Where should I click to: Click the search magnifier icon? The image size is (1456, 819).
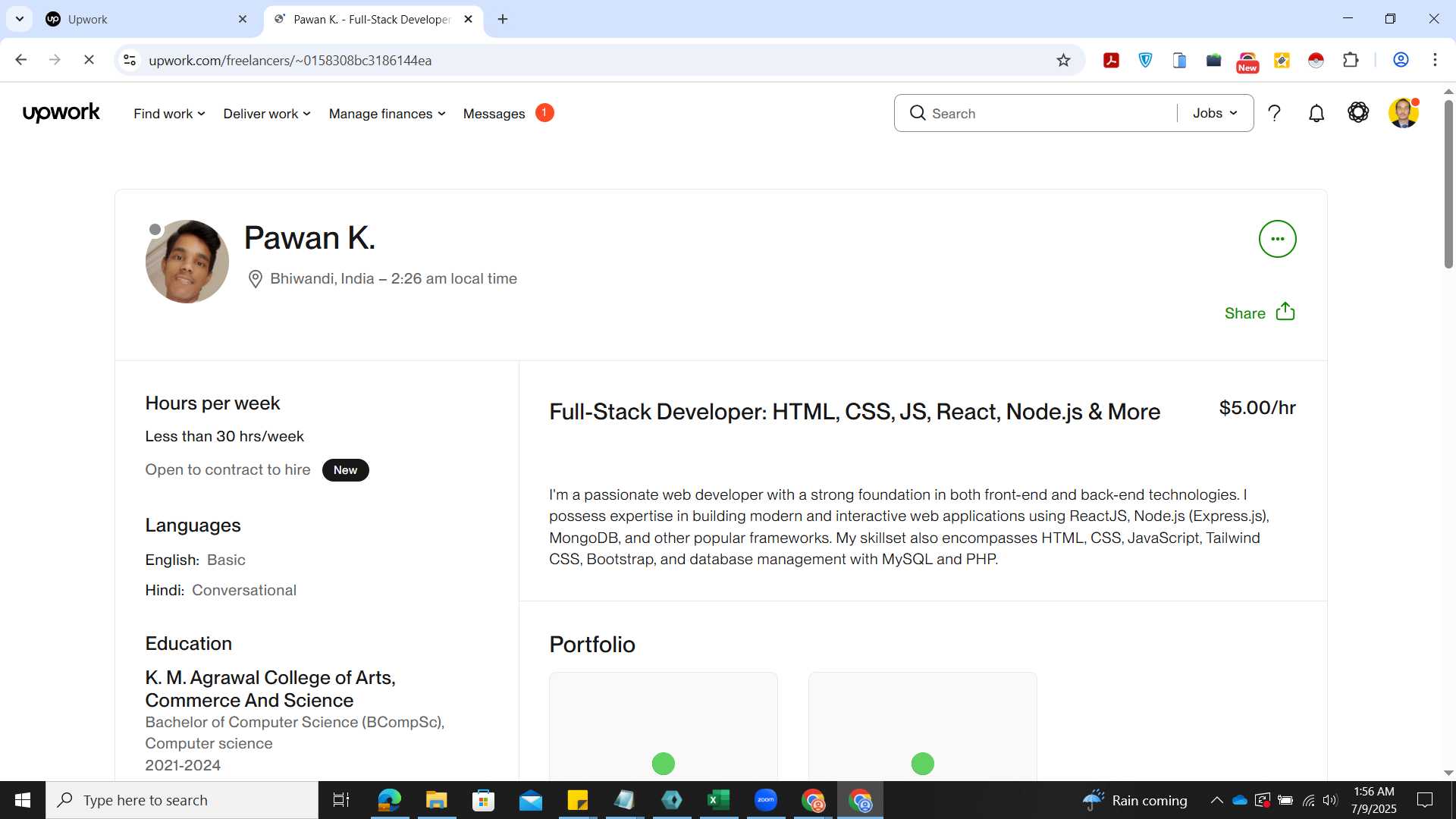tap(918, 113)
